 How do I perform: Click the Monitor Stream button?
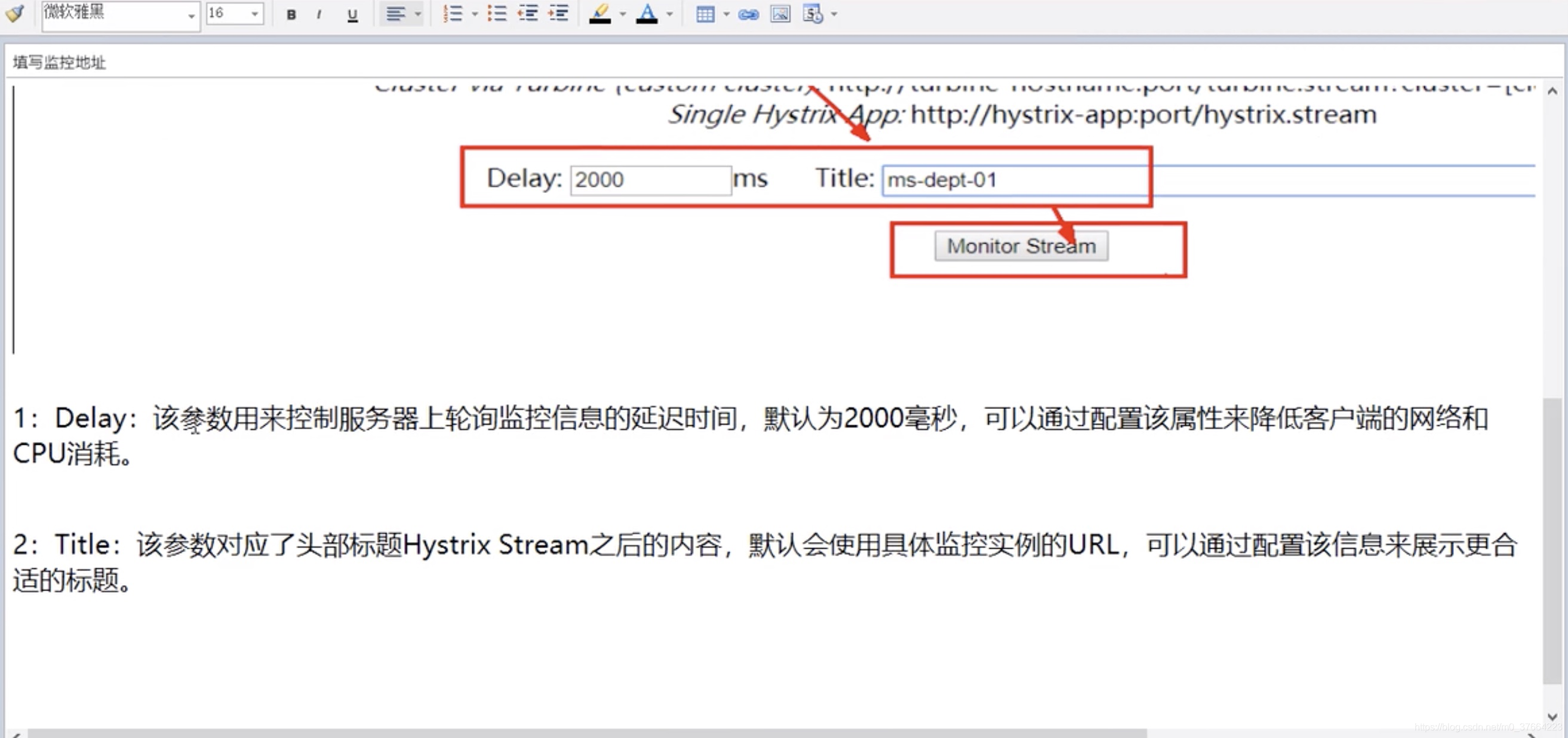(1021, 246)
